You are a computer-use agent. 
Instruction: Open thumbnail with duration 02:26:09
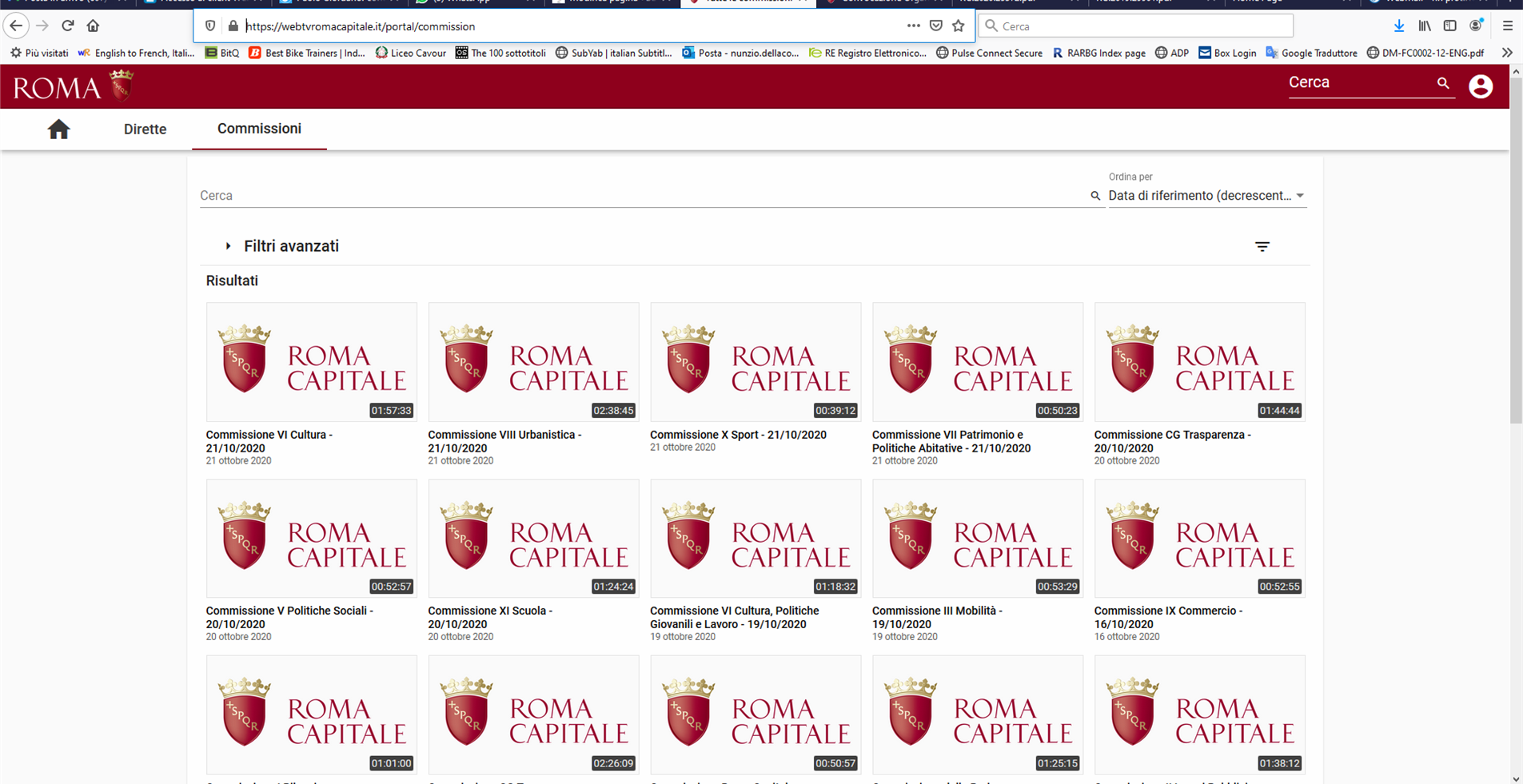coord(534,715)
